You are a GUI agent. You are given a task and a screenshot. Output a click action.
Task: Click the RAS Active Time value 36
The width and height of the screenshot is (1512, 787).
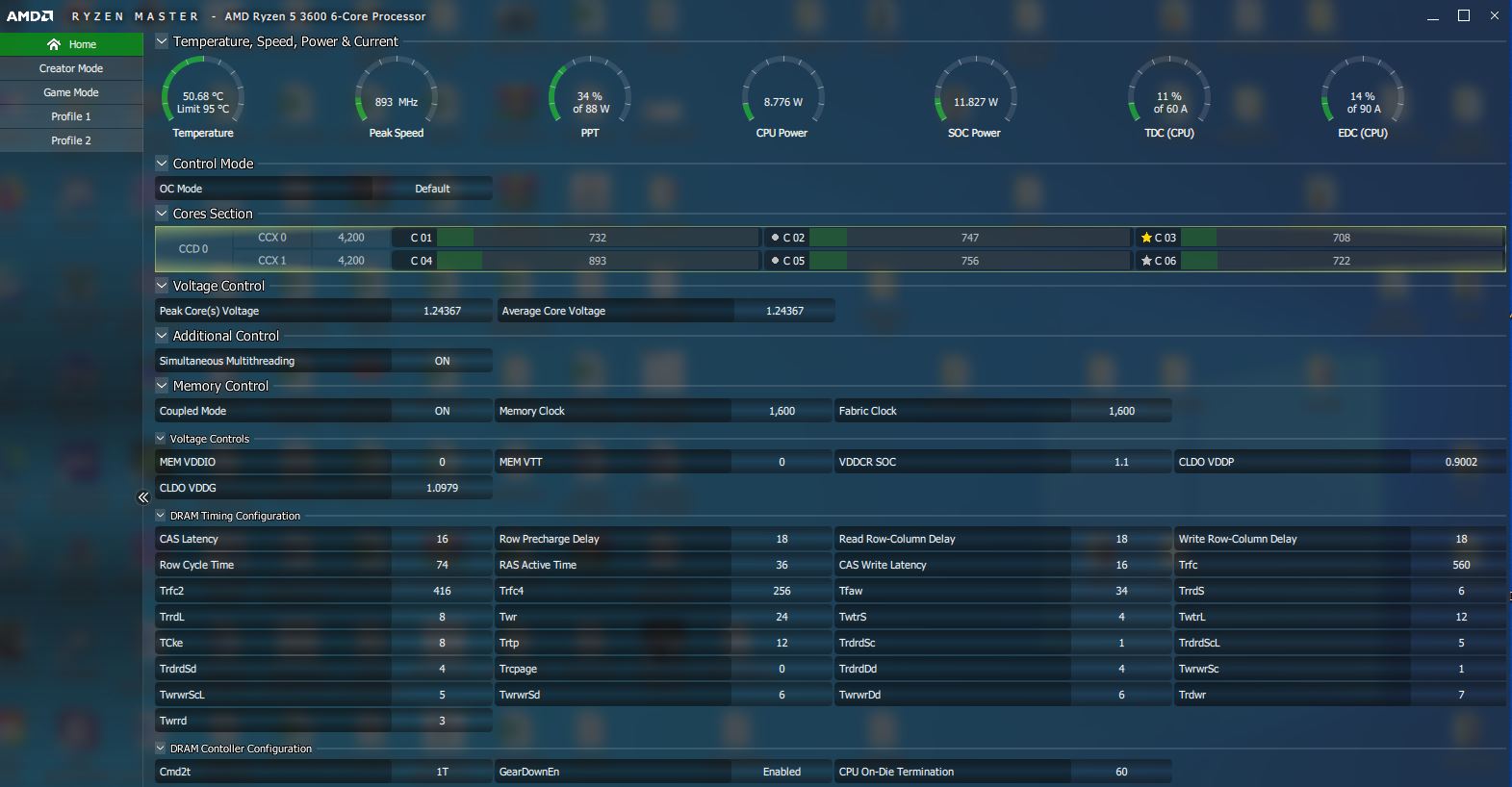pyautogui.click(x=782, y=565)
